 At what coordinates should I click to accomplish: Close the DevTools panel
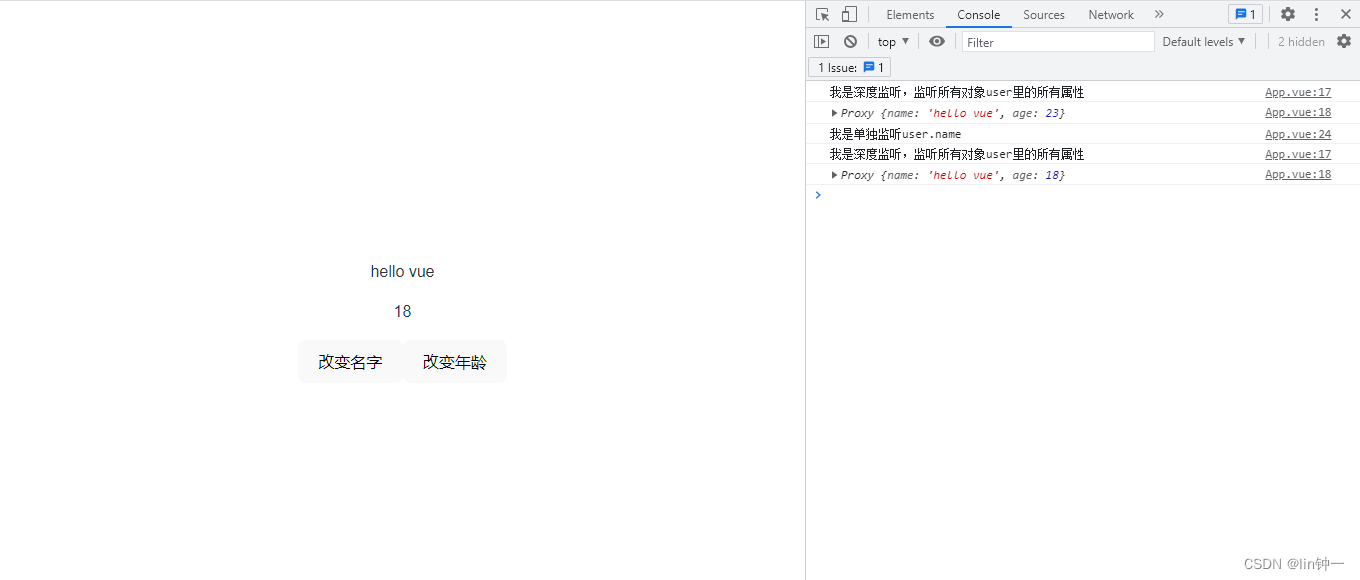pos(1345,14)
